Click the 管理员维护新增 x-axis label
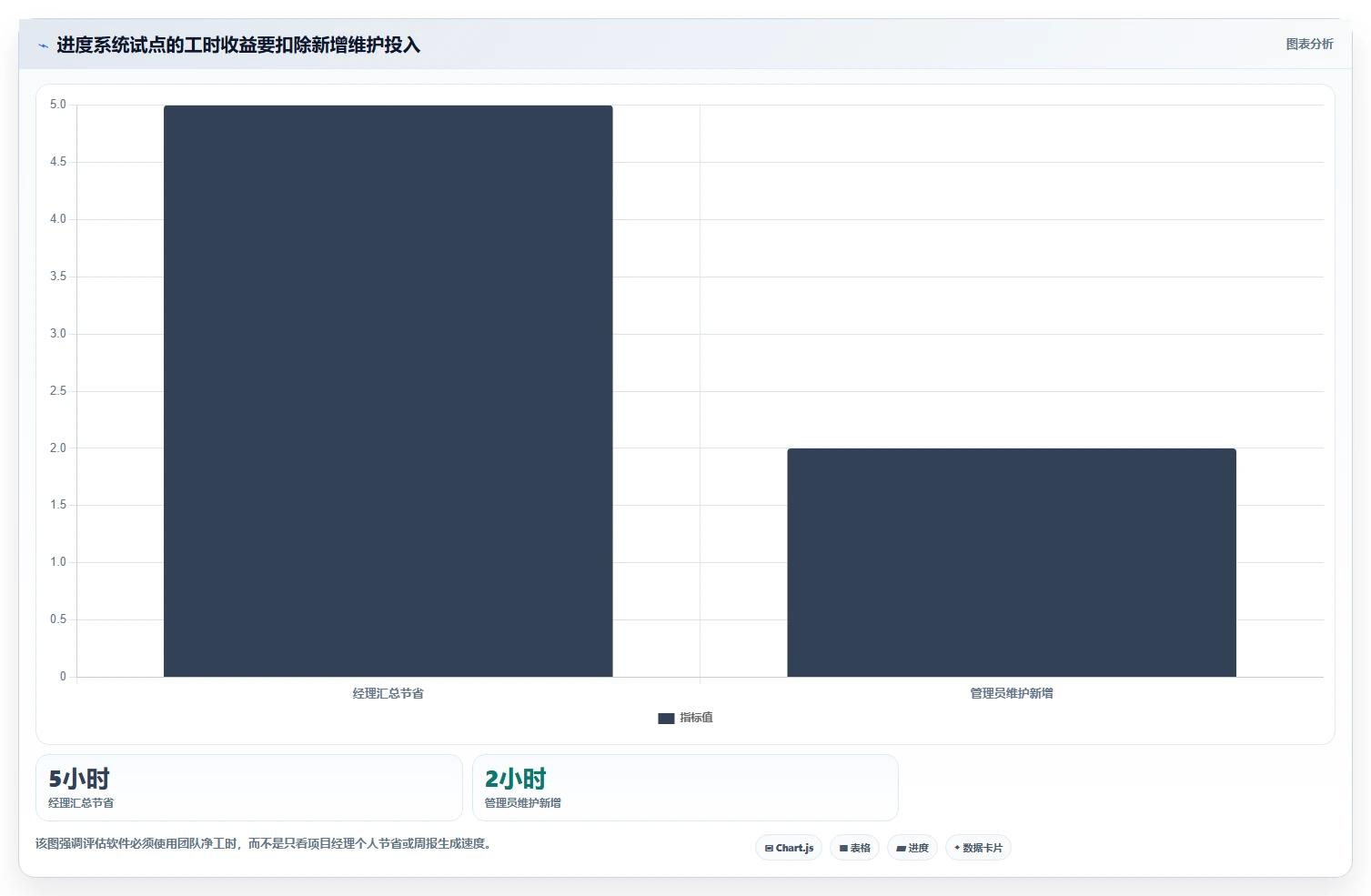1371x896 pixels. pos(1012,693)
